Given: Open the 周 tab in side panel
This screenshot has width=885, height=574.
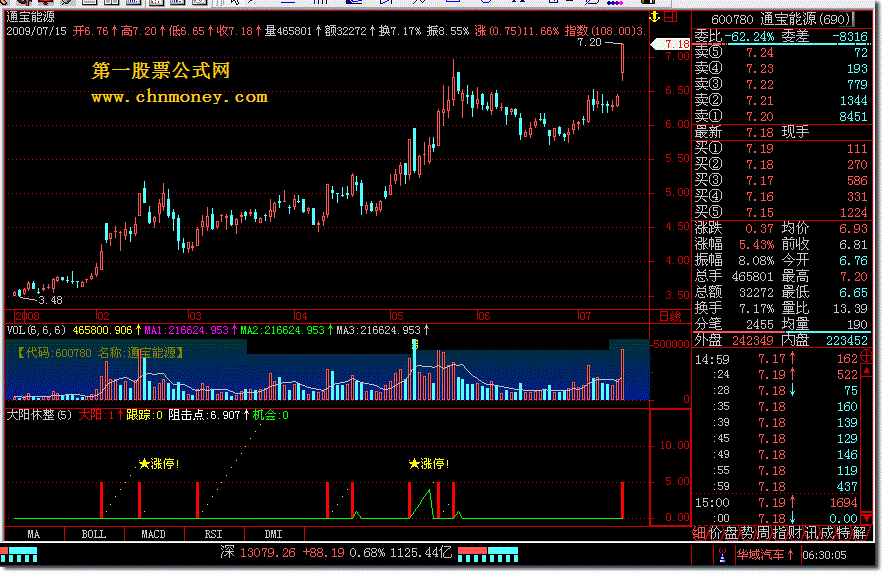Looking at the screenshot, I should (x=763, y=533).
